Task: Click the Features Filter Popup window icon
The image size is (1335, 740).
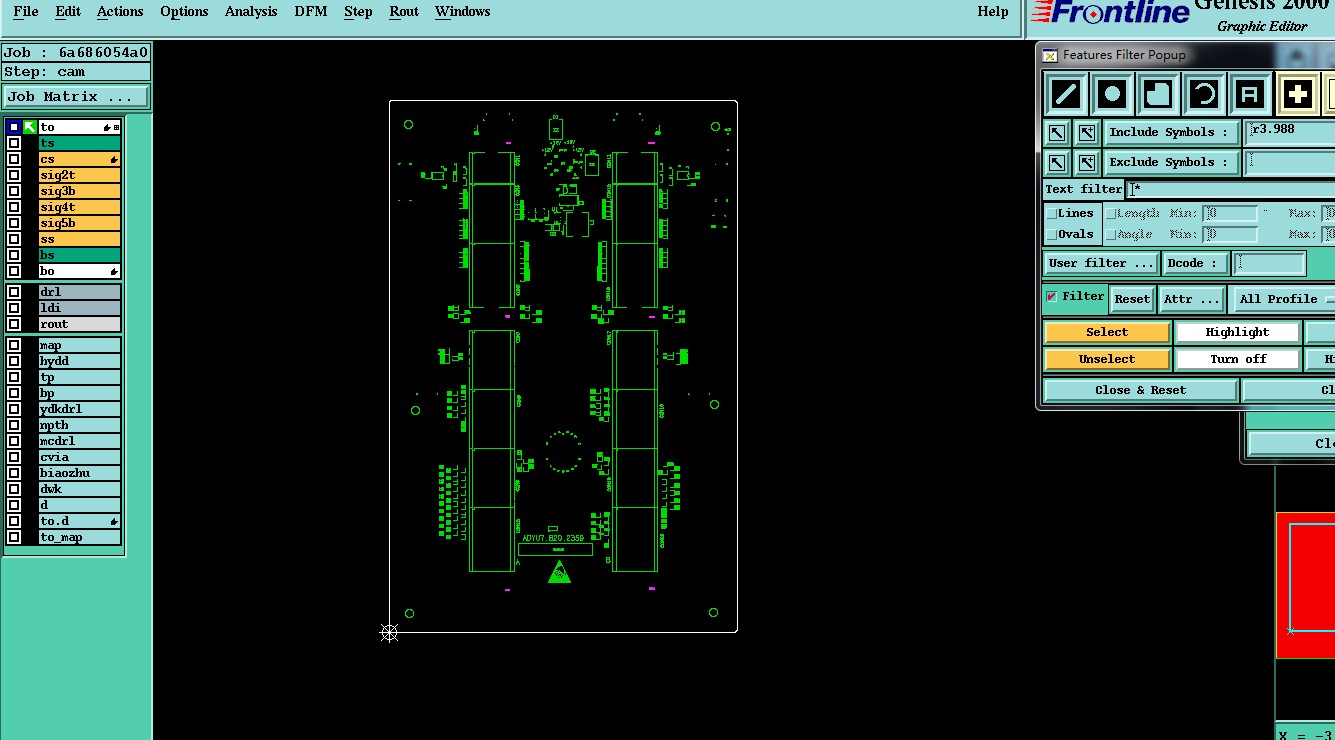Action: point(1049,55)
